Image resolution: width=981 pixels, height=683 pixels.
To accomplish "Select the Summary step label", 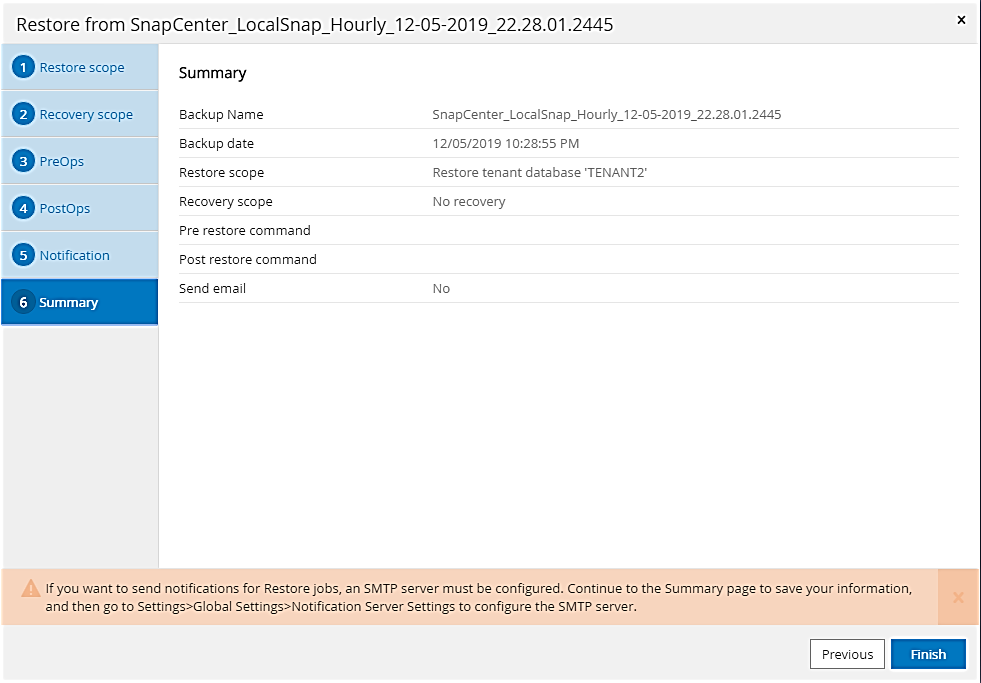I will point(69,303).
